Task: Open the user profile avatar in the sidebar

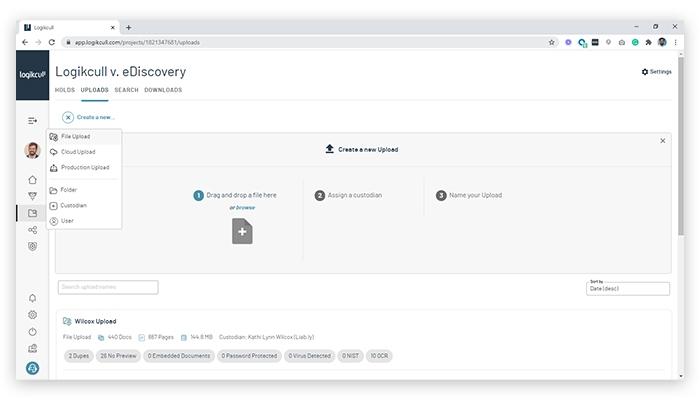Action: pyautogui.click(x=32, y=150)
